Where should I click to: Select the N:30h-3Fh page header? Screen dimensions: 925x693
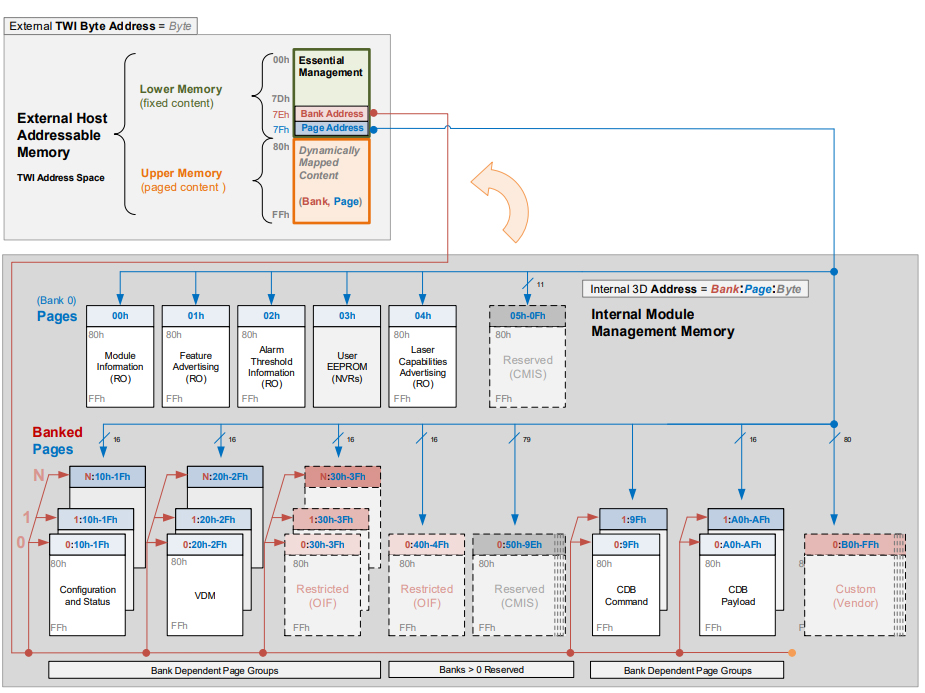343,477
